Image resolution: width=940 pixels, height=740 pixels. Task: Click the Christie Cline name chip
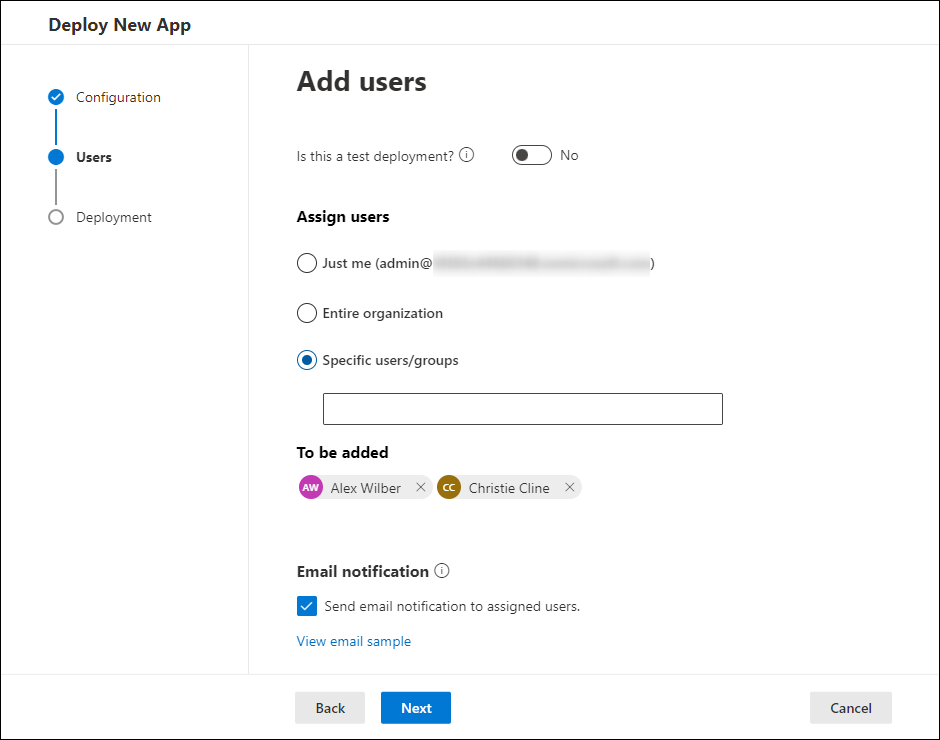509,488
